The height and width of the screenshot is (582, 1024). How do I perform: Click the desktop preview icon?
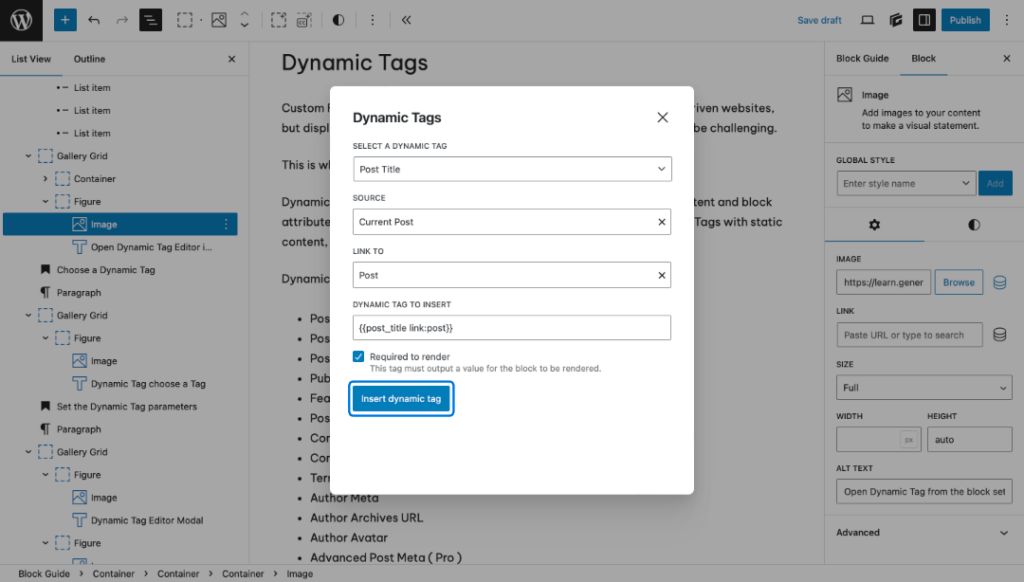click(867, 20)
